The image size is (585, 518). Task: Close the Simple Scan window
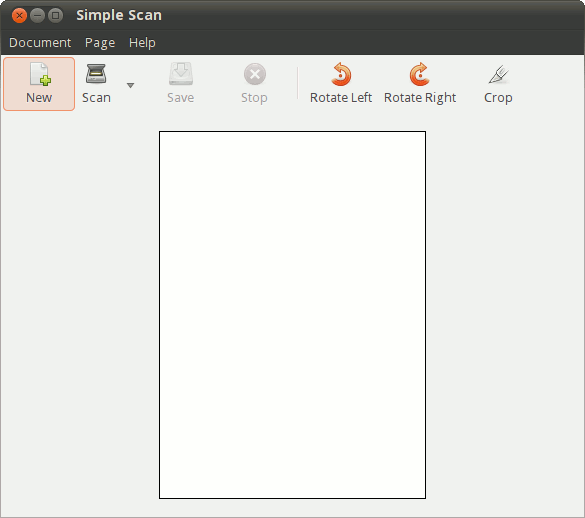click(x=19, y=16)
